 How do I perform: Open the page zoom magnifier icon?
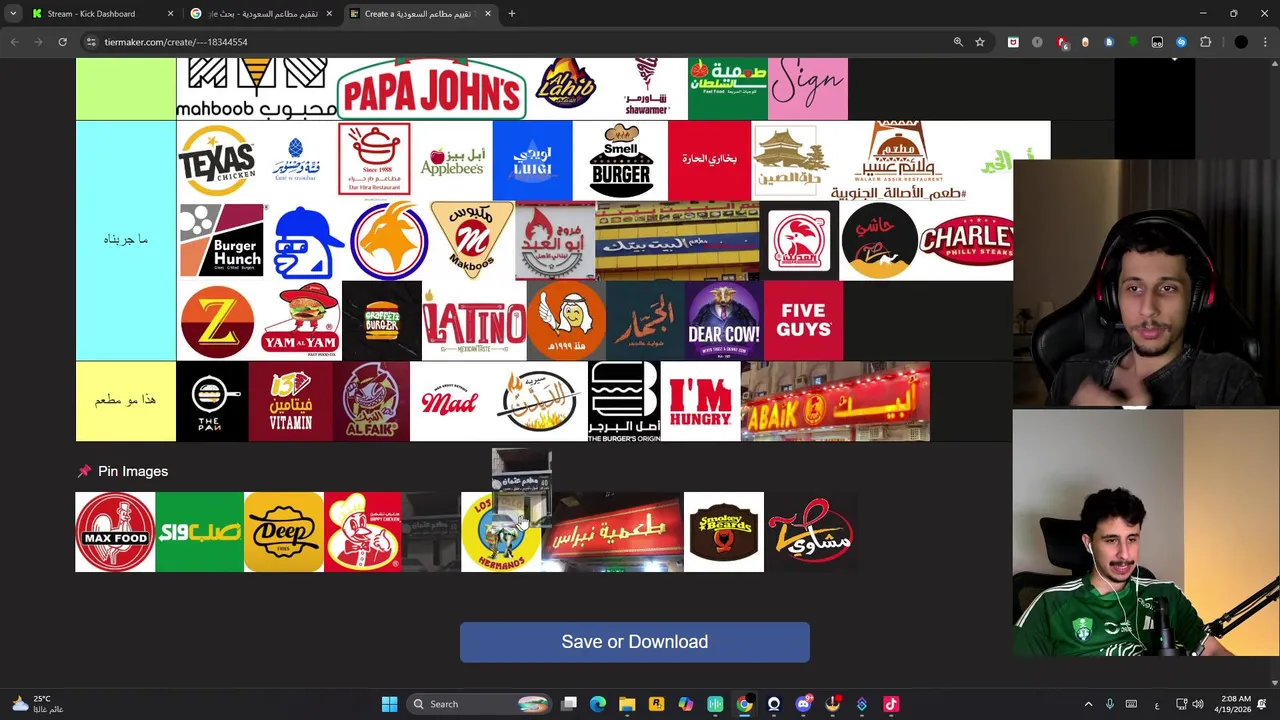958,42
